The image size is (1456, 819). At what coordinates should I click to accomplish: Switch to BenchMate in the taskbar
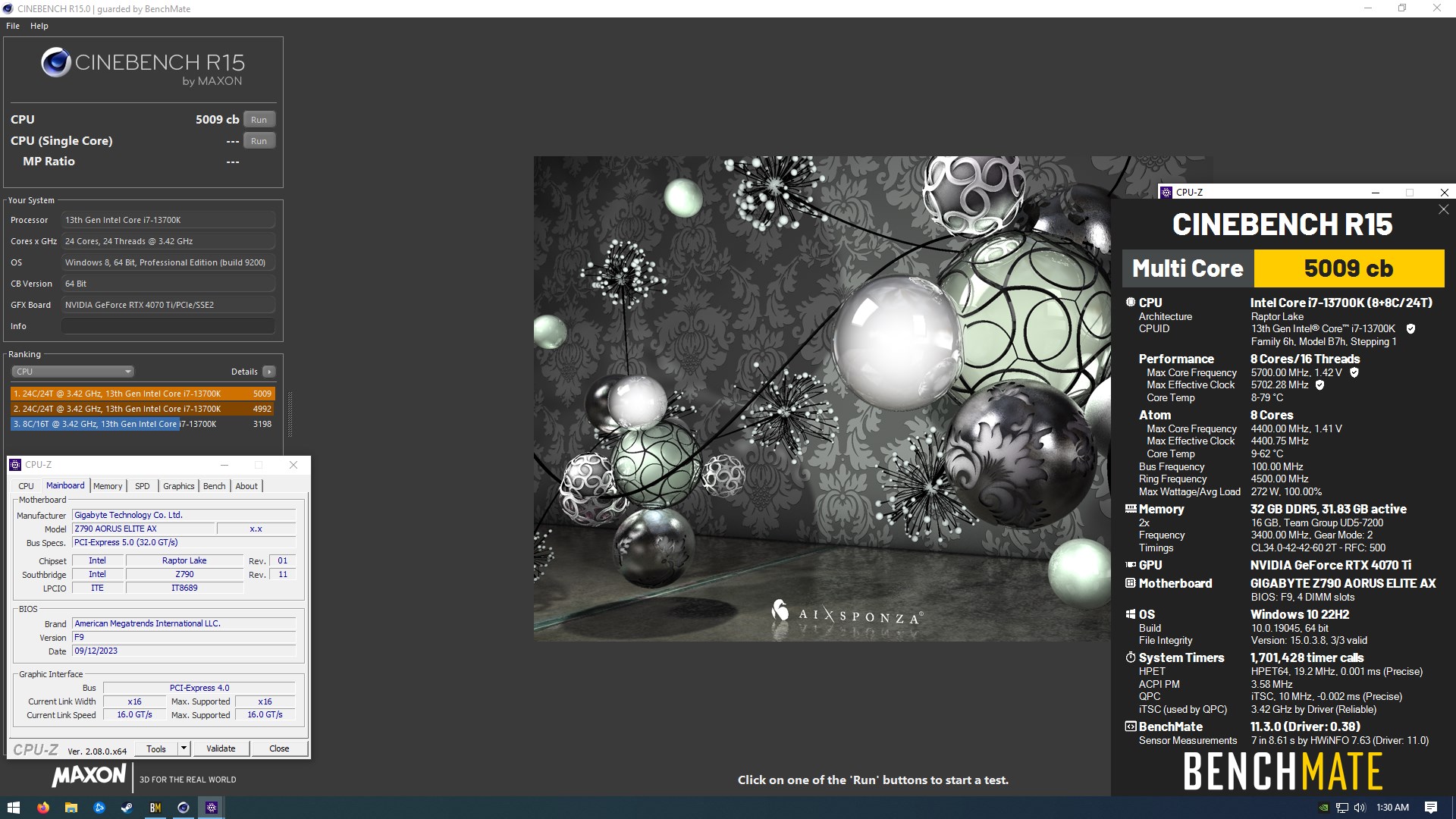pyautogui.click(x=155, y=808)
